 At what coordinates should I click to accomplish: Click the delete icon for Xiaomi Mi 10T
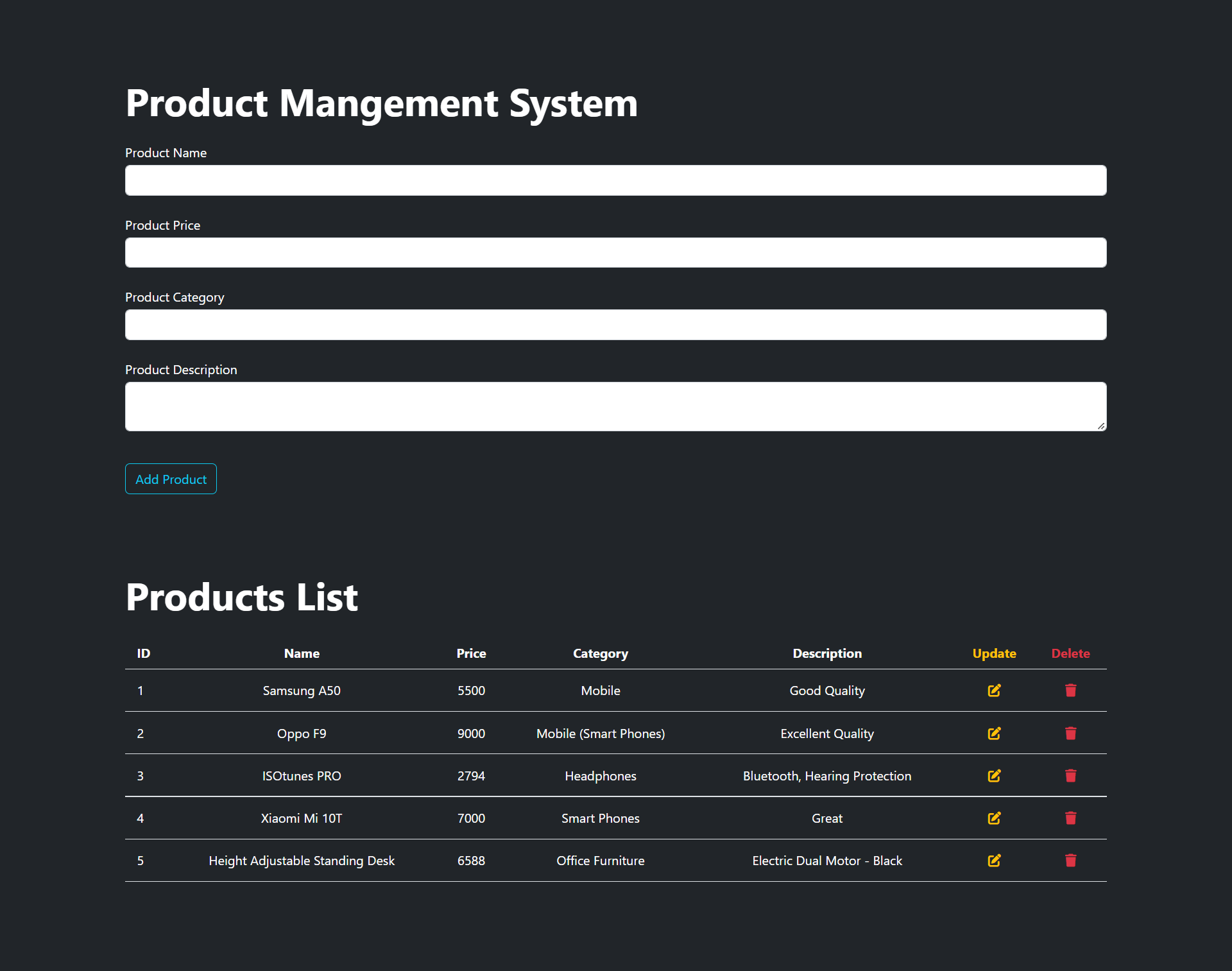1070,818
